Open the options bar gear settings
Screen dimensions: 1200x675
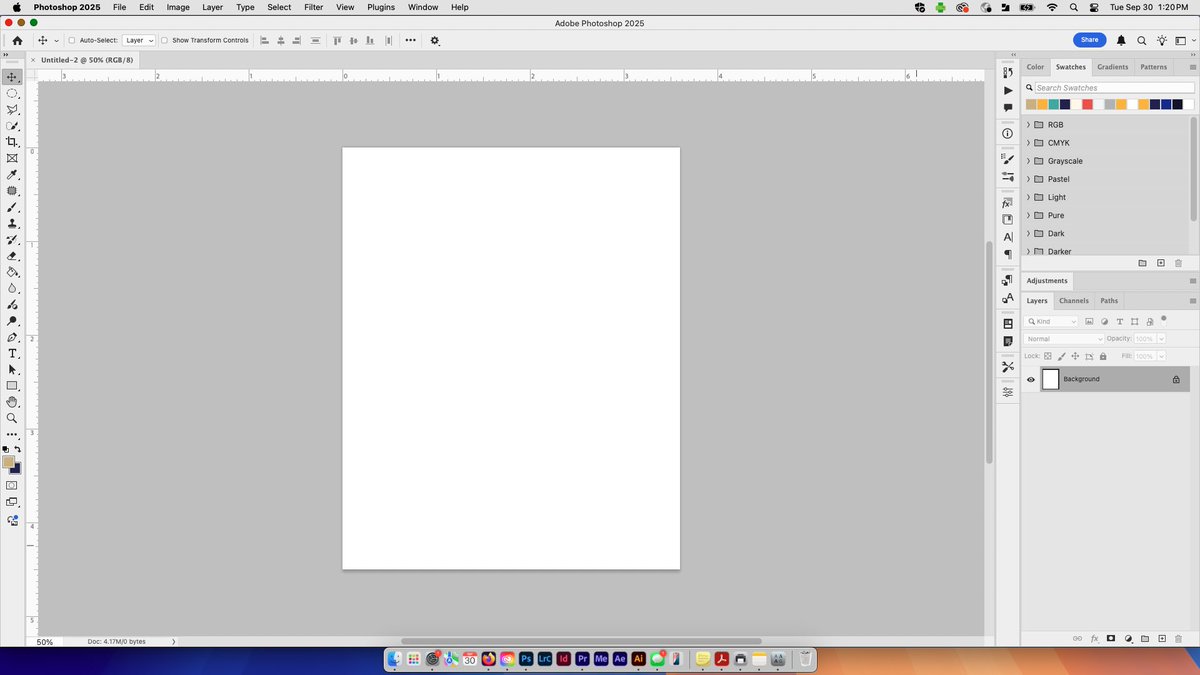pos(434,41)
